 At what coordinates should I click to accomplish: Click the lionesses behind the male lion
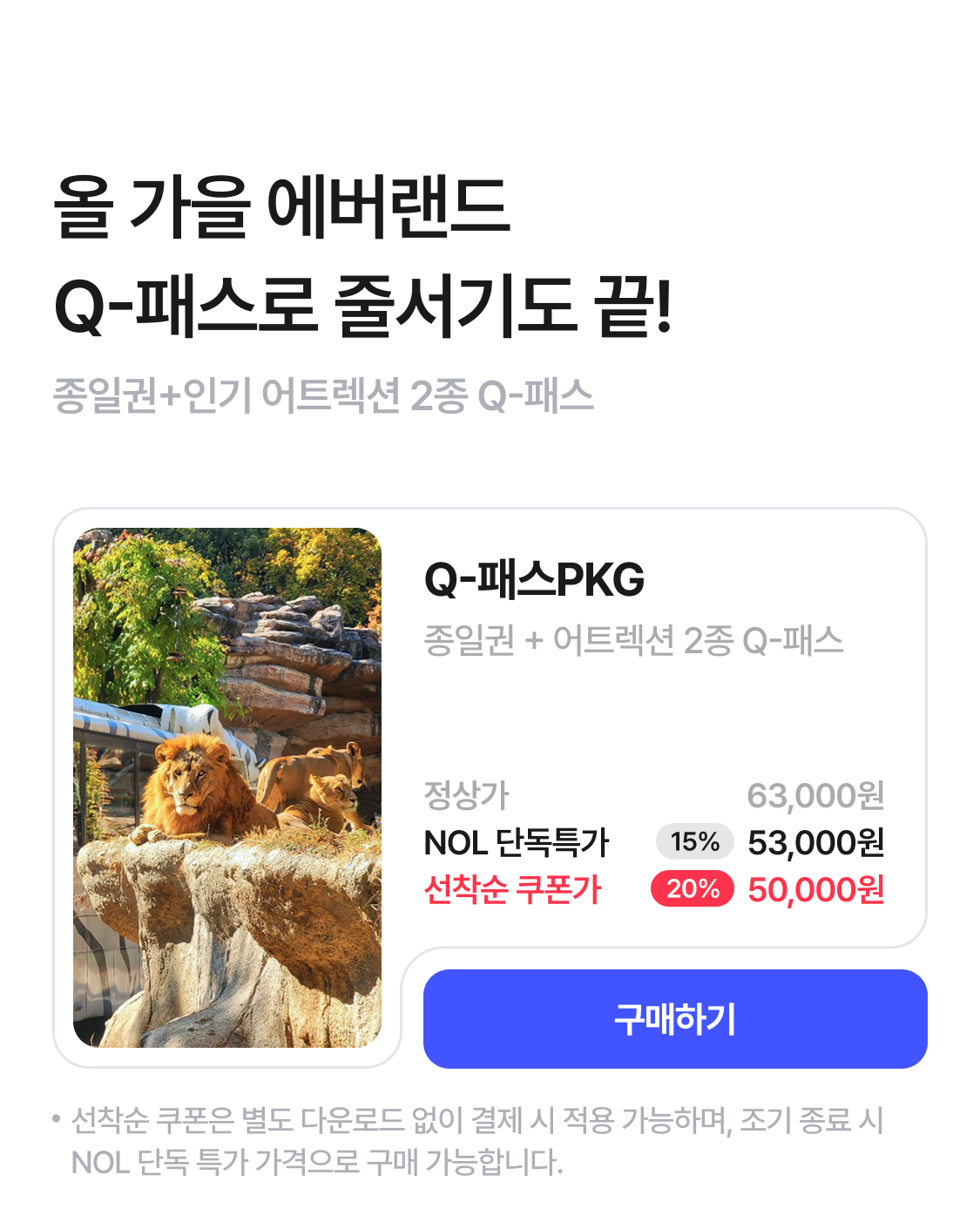pos(315,784)
